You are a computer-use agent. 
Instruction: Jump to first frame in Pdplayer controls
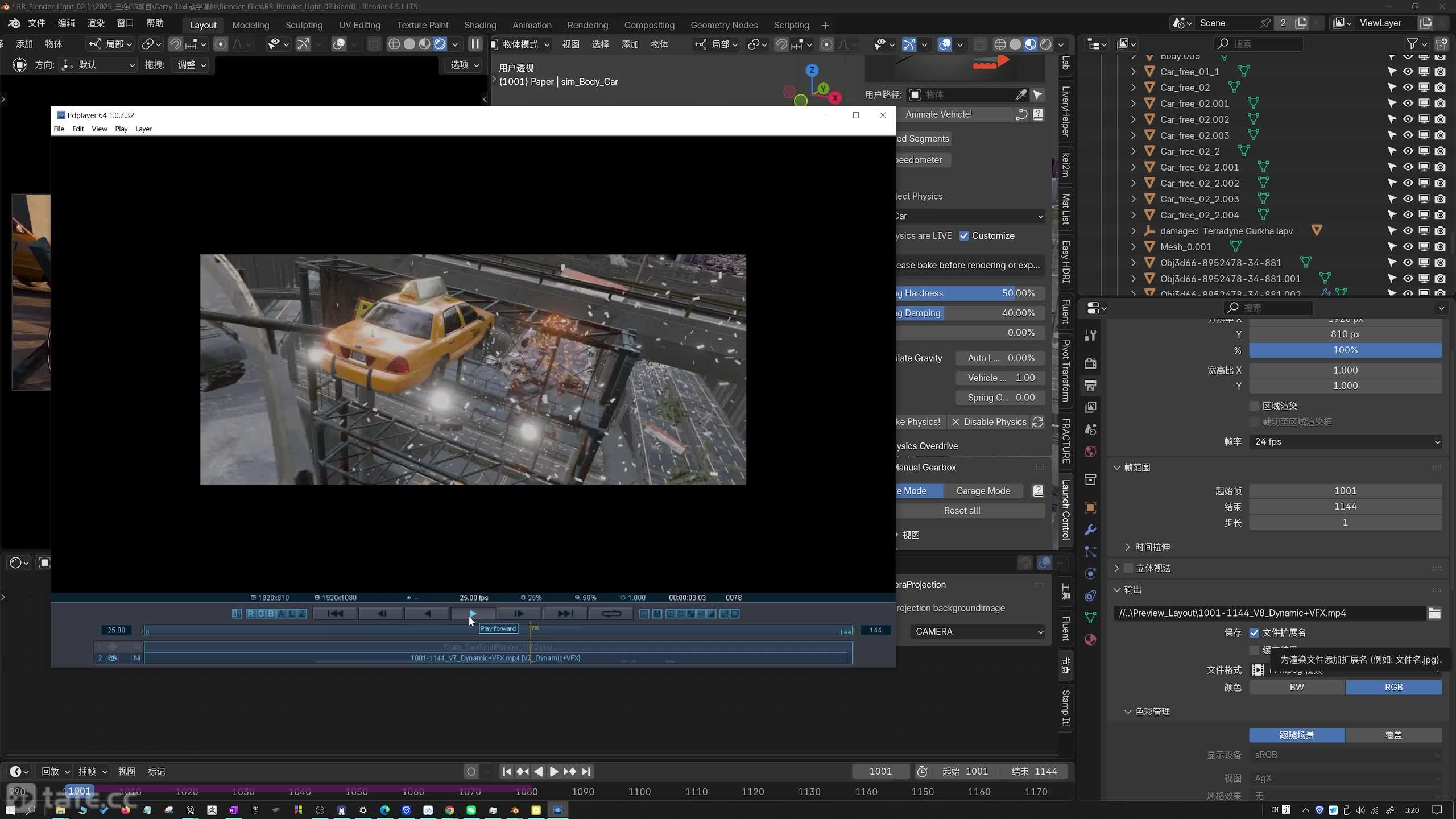point(335,614)
